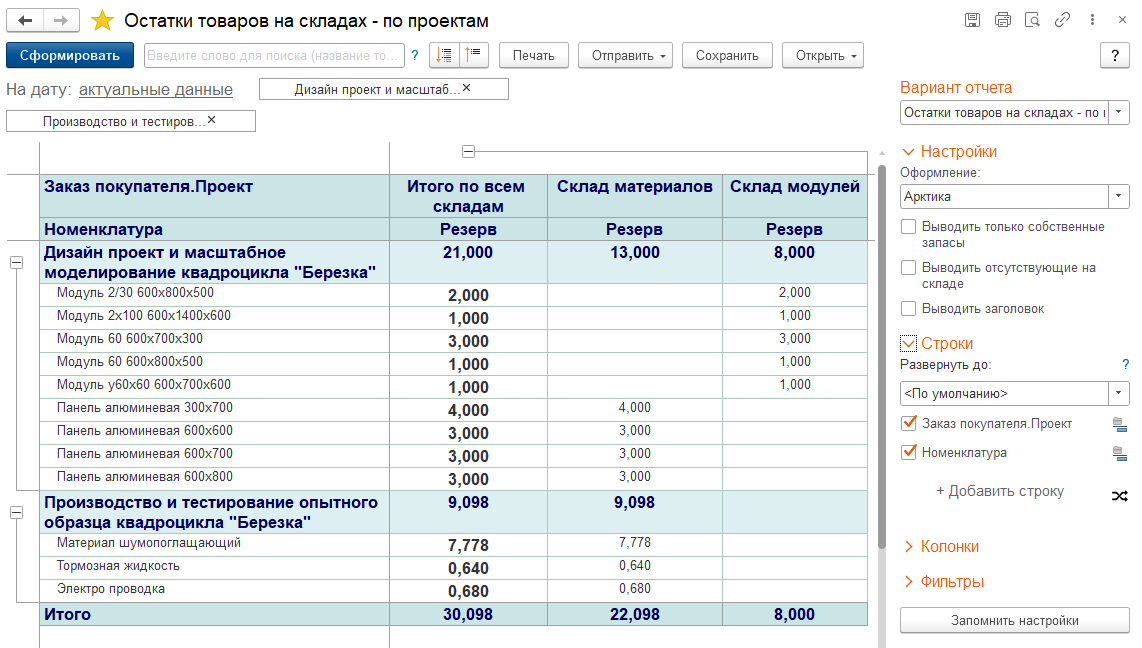Click the chain link icon to get a link
1142x648 pixels.
[x=1063, y=20]
